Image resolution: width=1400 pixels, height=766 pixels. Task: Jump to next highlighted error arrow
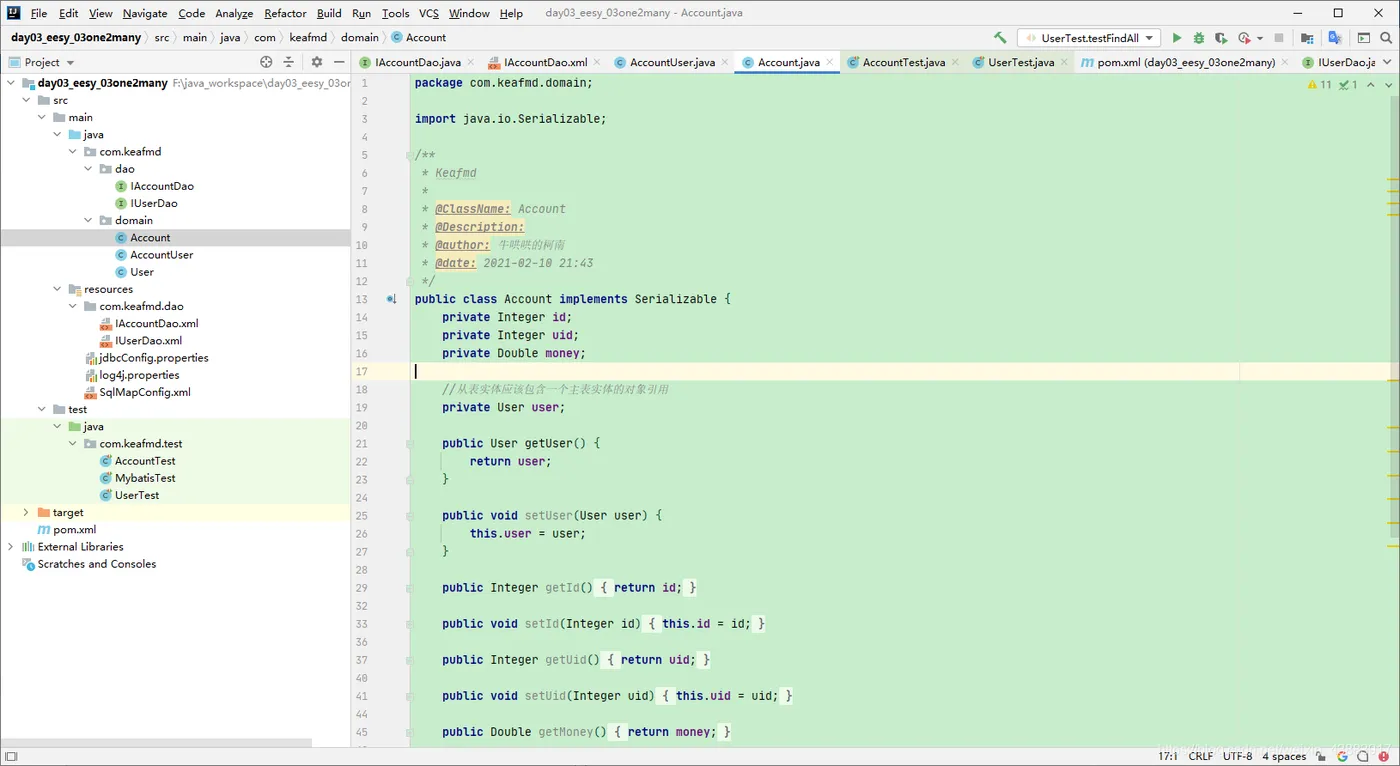click(1388, 85)
